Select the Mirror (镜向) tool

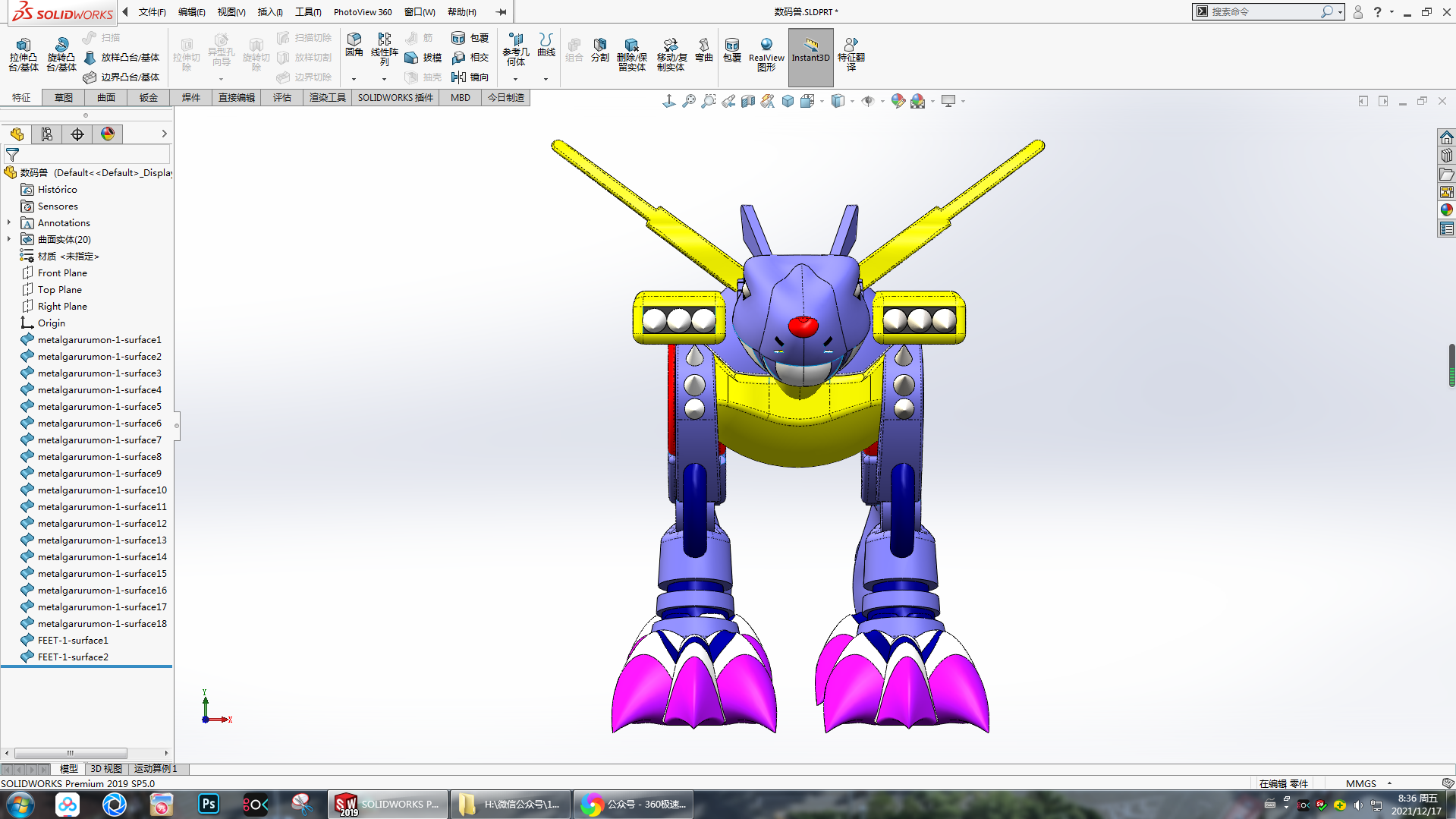470,77
